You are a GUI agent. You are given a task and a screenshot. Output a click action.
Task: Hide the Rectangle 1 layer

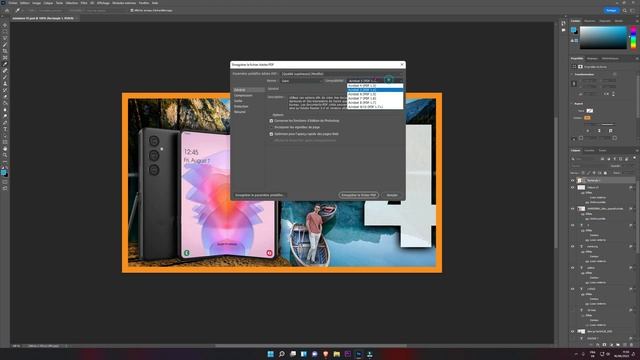(x=572, y=180)
